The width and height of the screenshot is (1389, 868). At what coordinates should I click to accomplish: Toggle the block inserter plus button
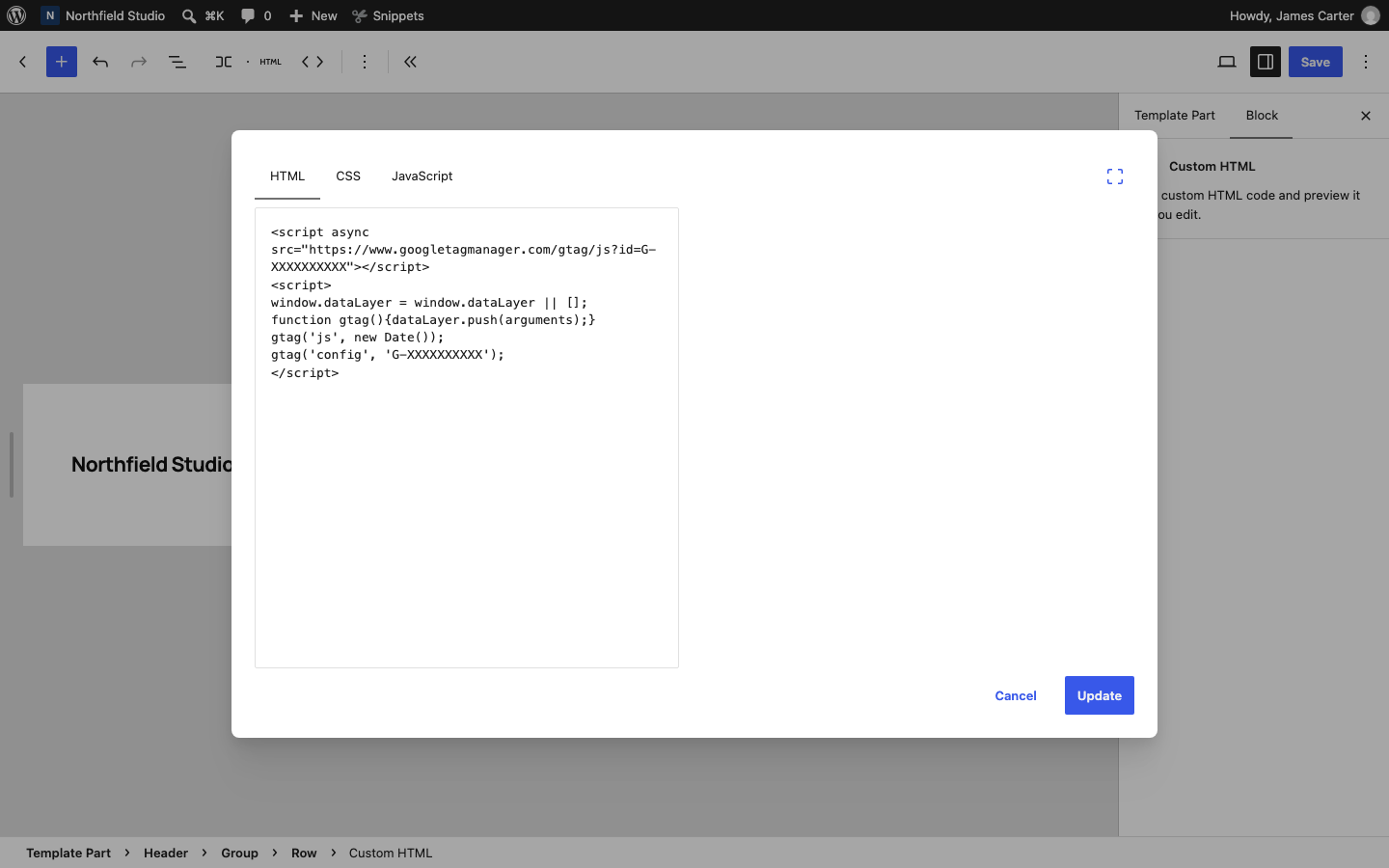[x=62, y=62]
